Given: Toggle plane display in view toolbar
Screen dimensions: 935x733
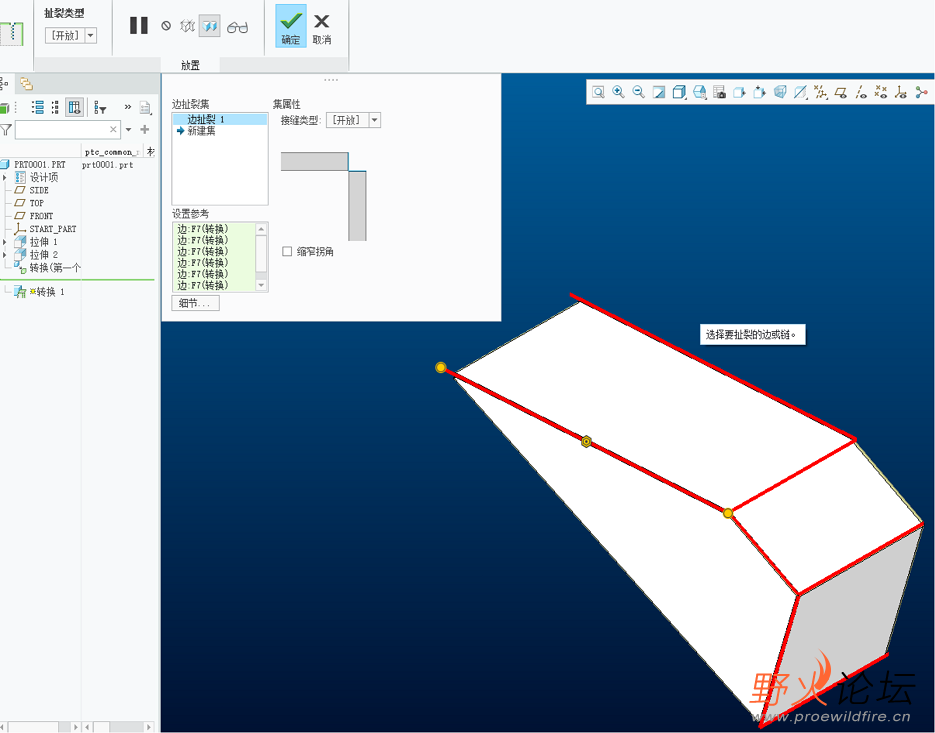Looking at the screenshot, I should coord(840,92).
